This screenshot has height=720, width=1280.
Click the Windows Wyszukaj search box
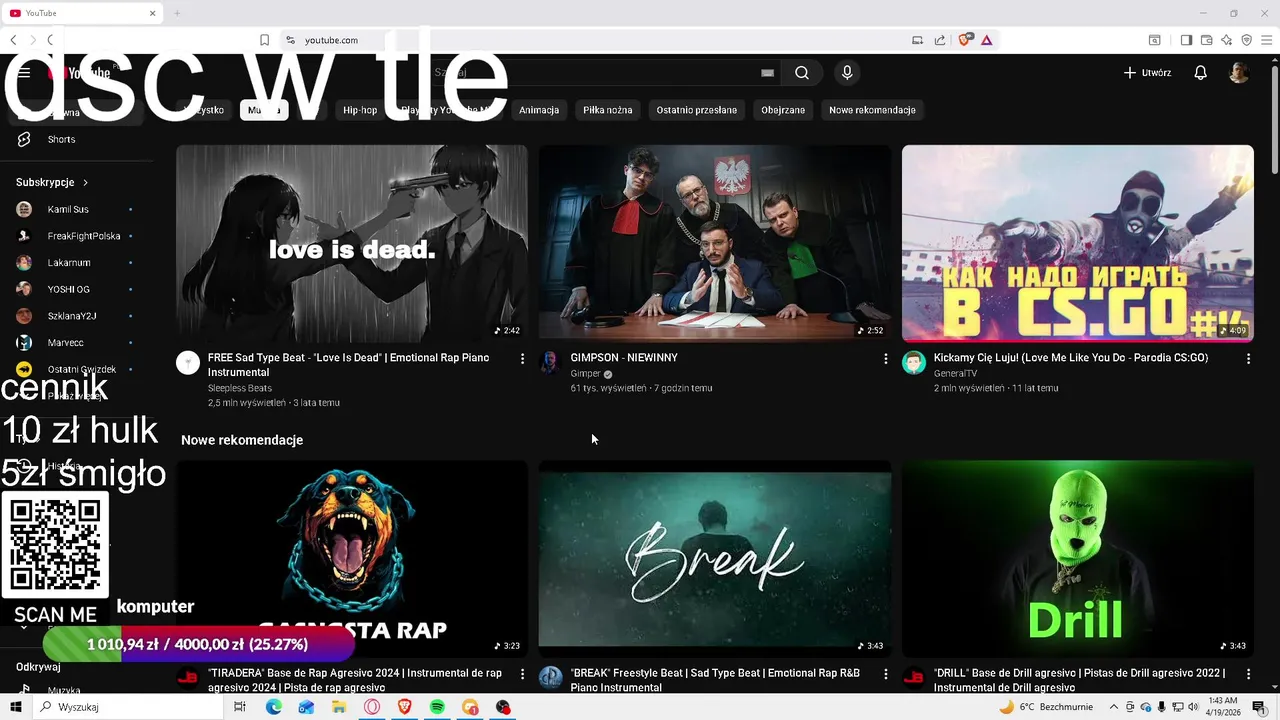point(128,707)
